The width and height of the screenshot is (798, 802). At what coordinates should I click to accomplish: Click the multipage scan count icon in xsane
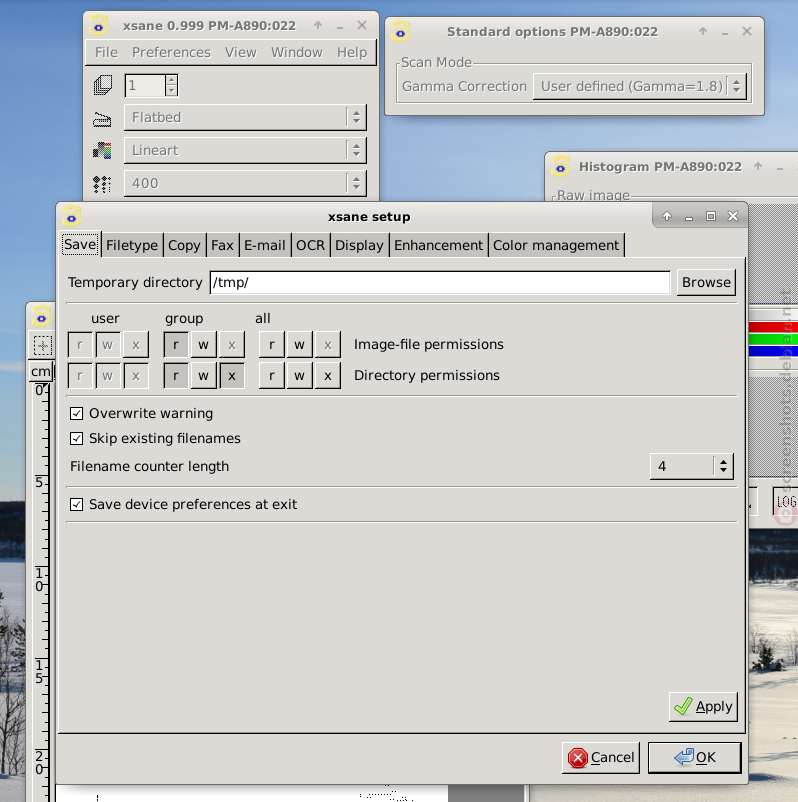(103, 85)
